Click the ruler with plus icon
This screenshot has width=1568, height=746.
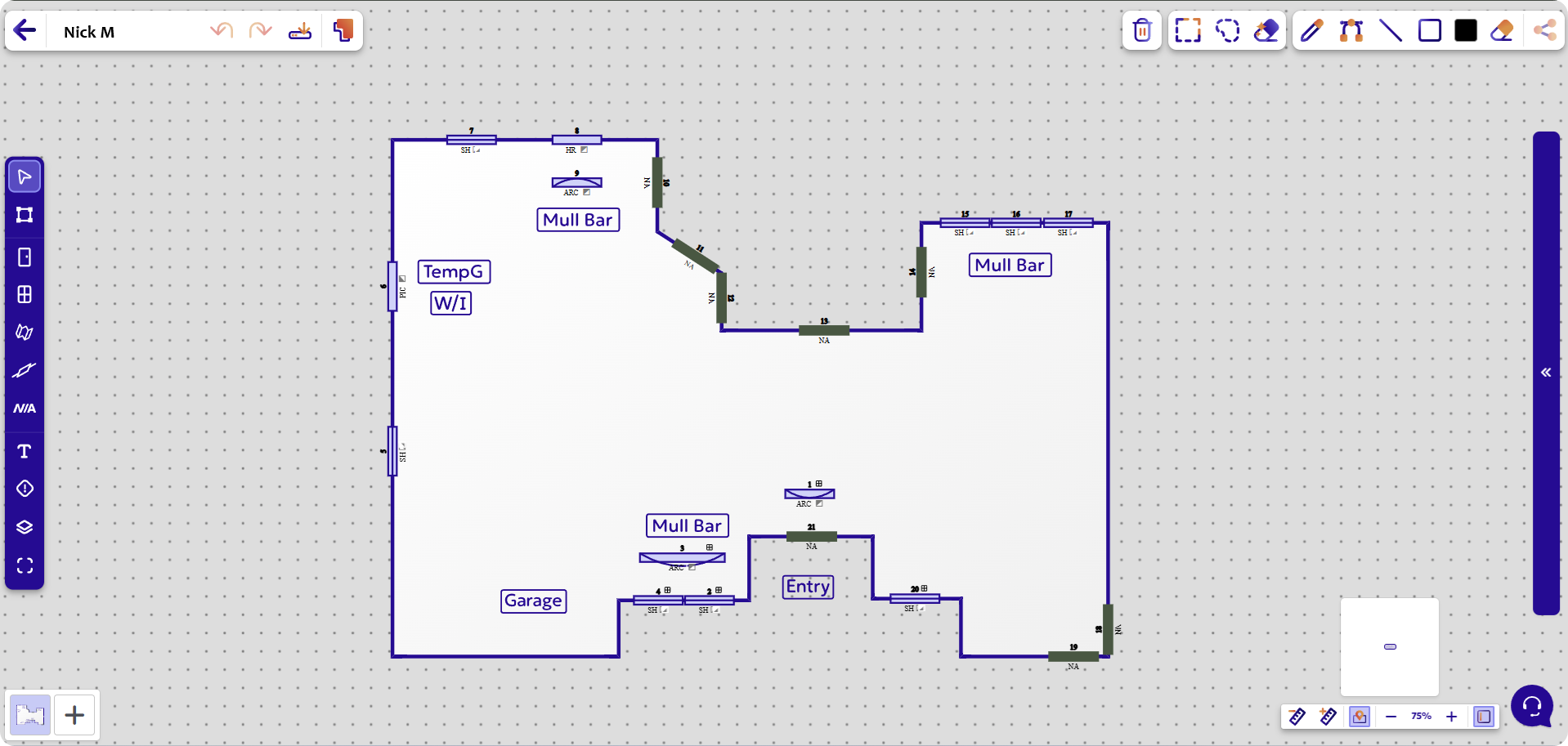(x=1328, y=717)
